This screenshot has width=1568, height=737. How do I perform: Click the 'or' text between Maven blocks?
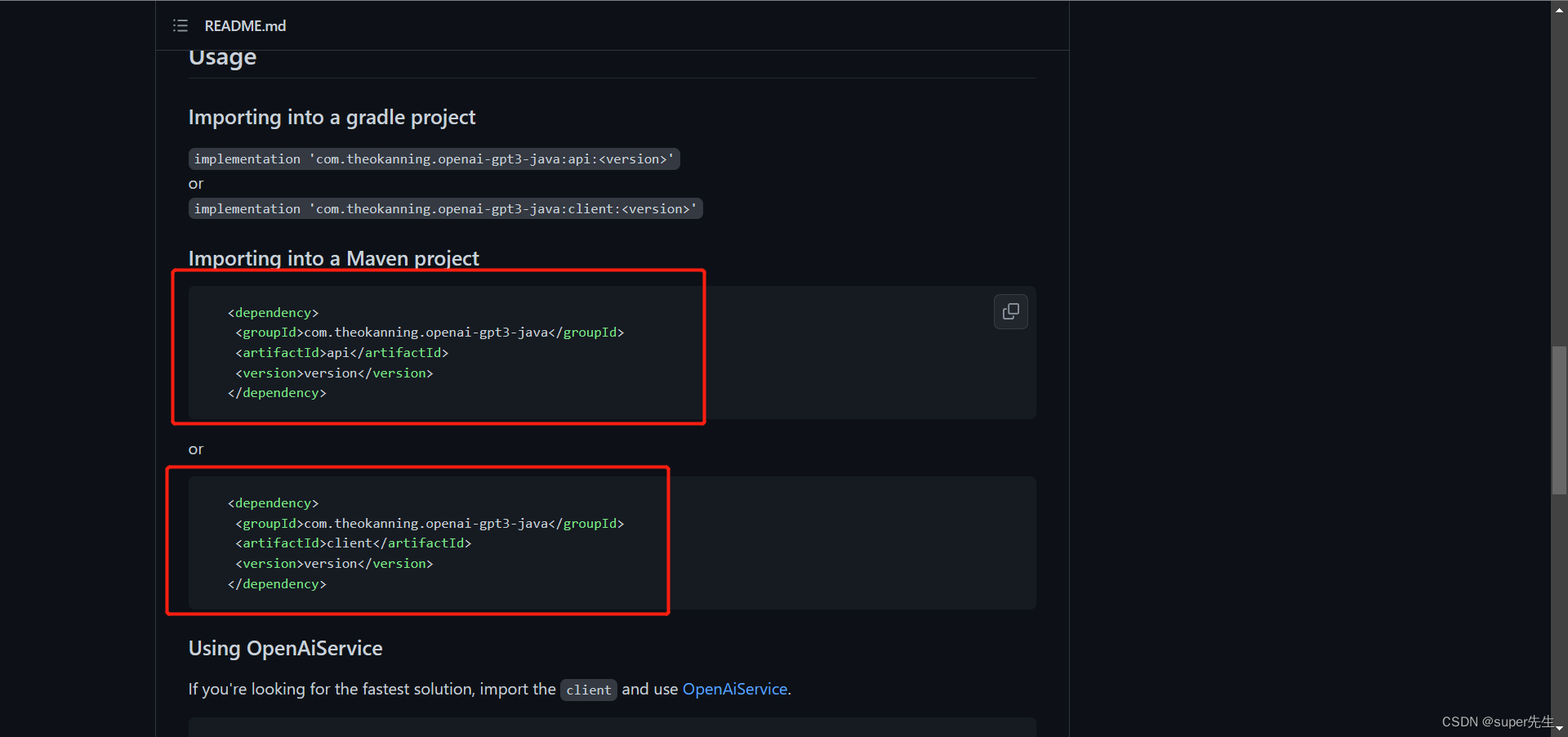click(x=196, y=449)
